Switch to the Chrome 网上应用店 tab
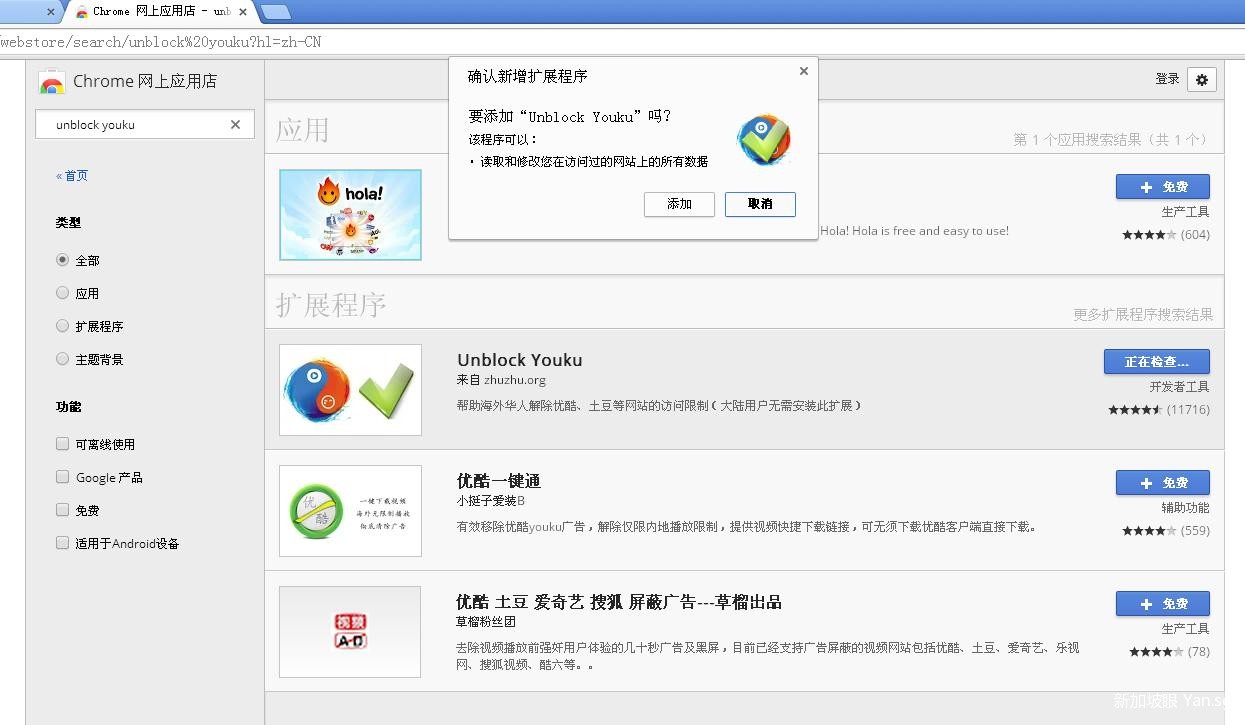 coord(160,12)
